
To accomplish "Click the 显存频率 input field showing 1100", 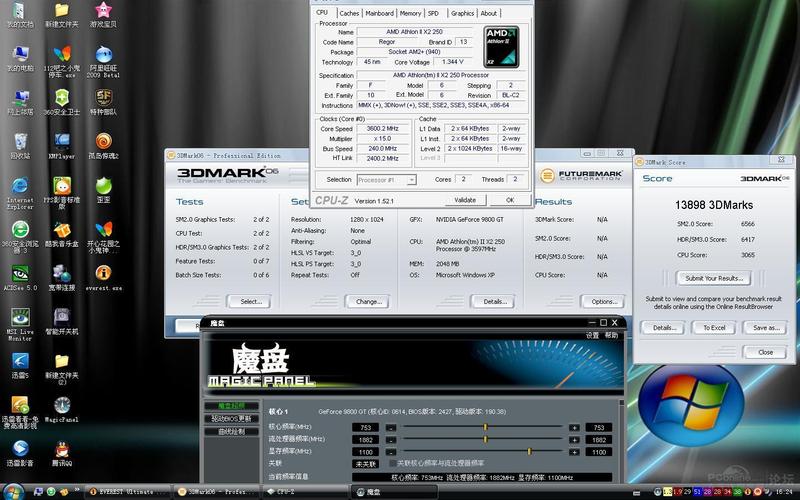I will tap(365, 452).
